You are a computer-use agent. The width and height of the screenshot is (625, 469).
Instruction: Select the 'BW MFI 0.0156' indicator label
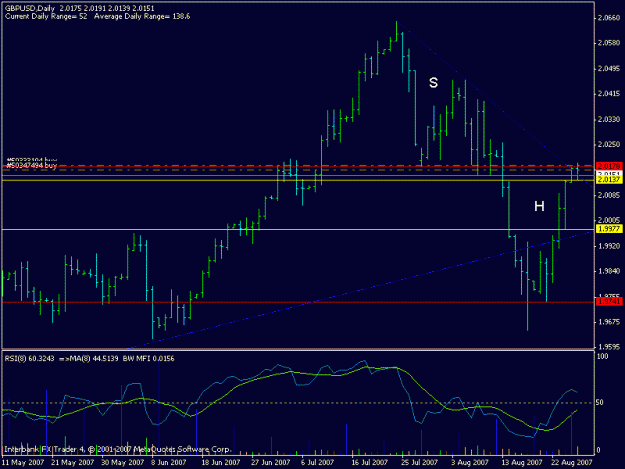(148, 359)
